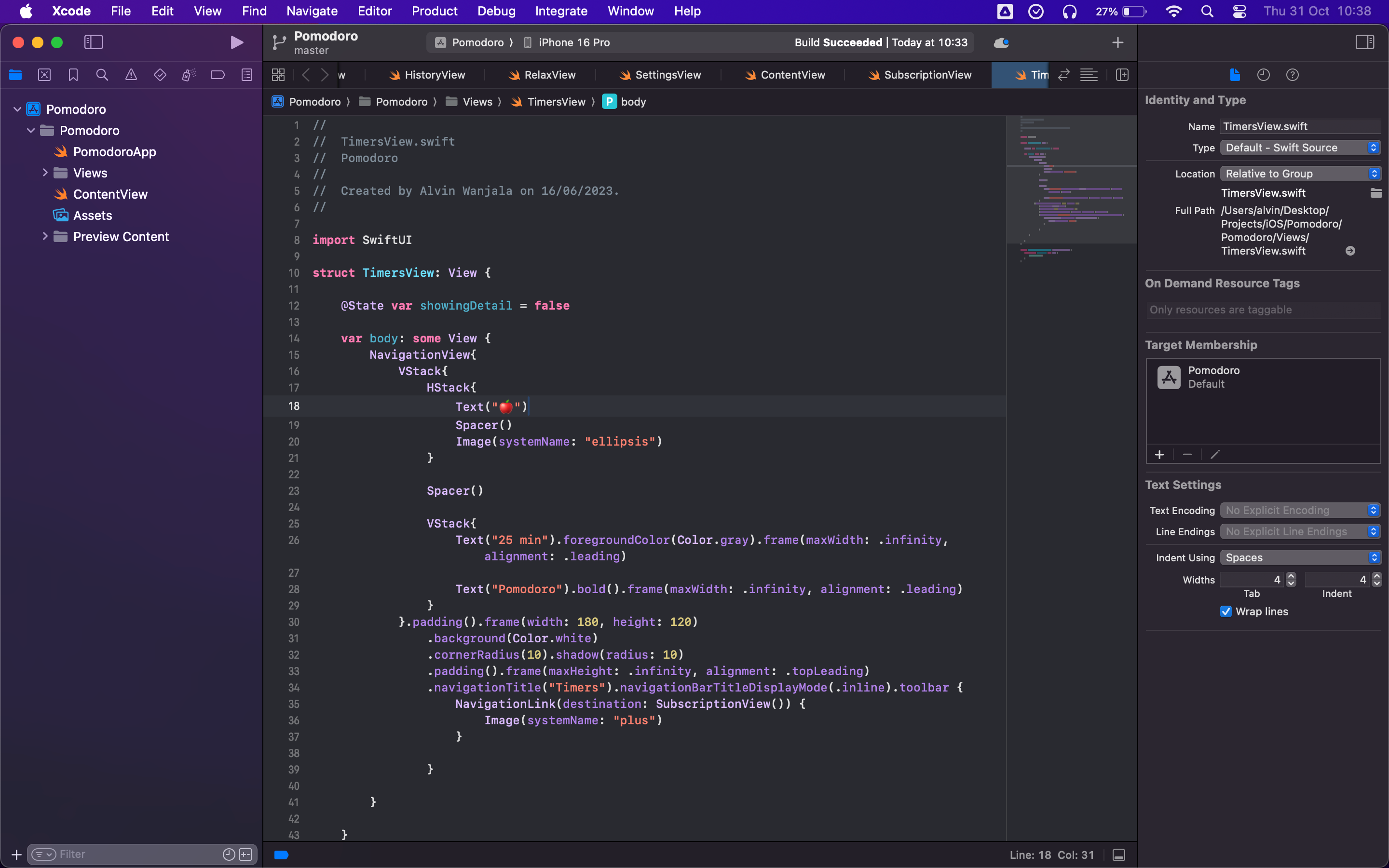Open the Debug menu

495,11
